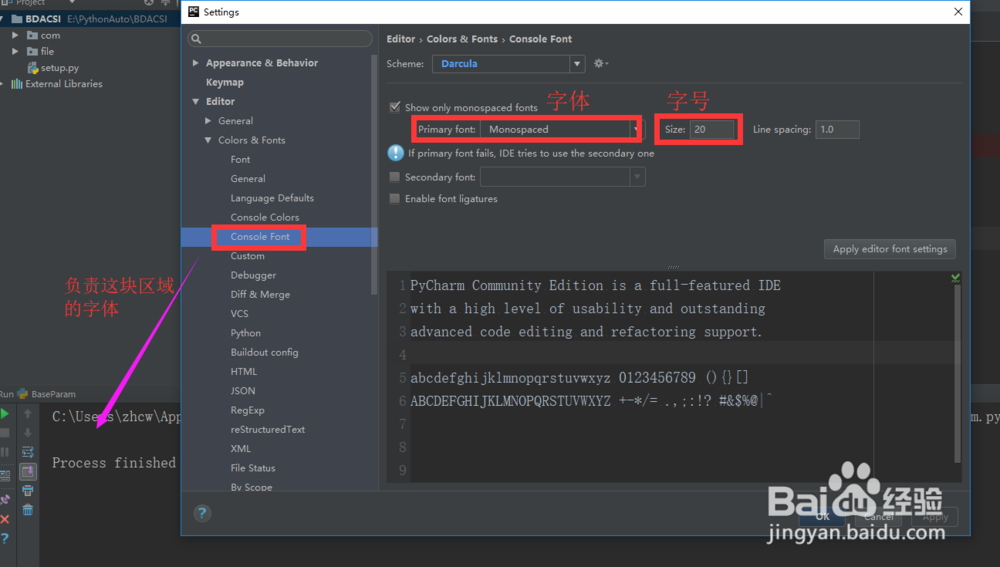1000x567 pixels.
Task: Click the PyCharm logo in Settings title bar
Action: pos(193,11)
